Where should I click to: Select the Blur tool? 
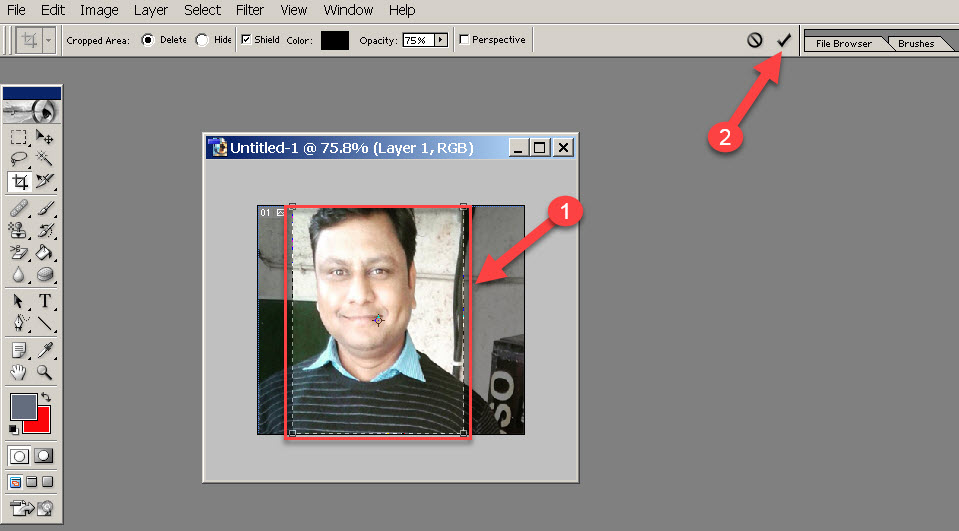[x=19, y=275]
